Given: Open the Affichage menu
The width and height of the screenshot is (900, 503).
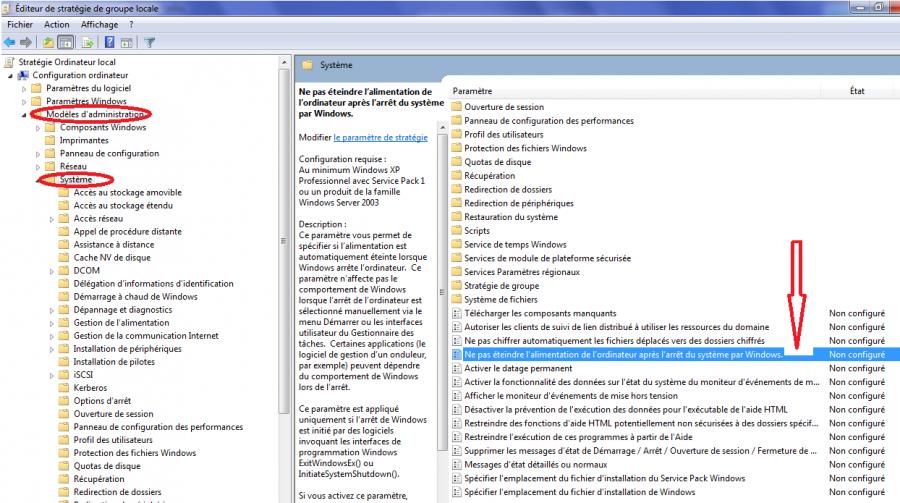Looking at the screenshot, I should pos(99,25).
